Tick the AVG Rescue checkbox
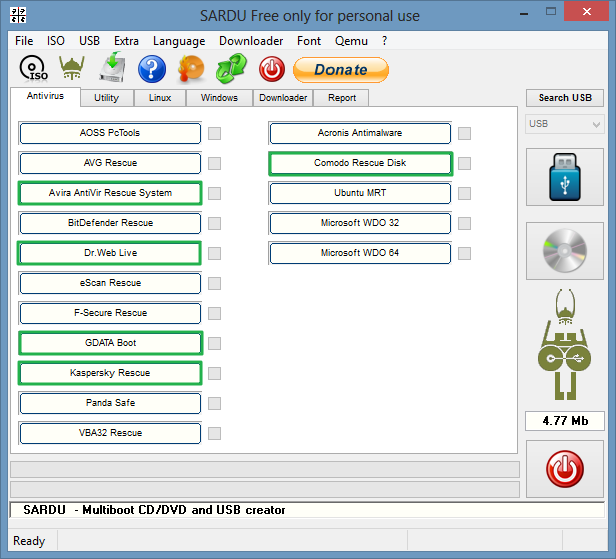This screenshot has width=616, height=559. (x=214, y=163)
